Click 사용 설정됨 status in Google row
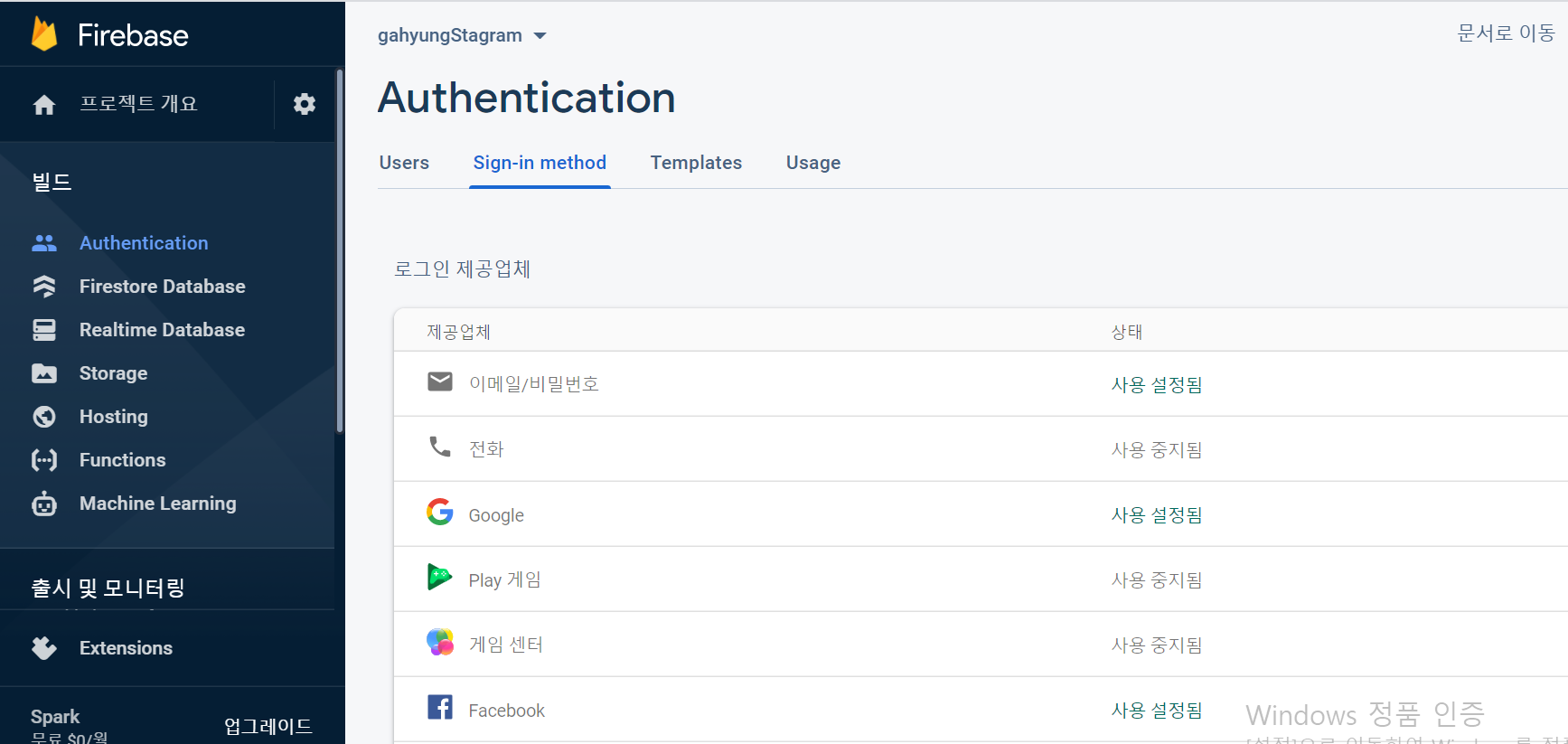Screen dimensions: 1568x744 coord(1157,515)
